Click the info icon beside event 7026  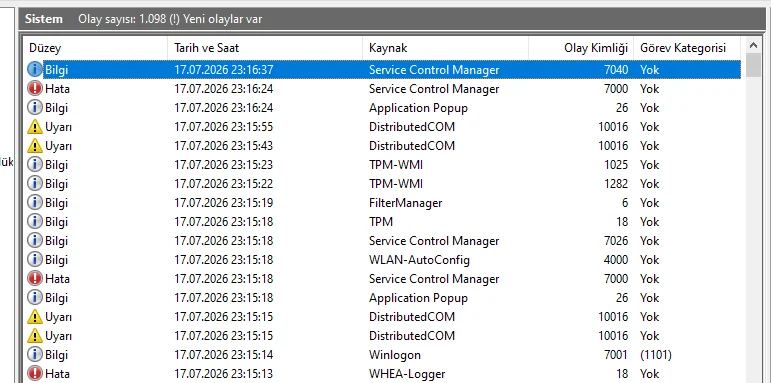click(x=34, y=241)
